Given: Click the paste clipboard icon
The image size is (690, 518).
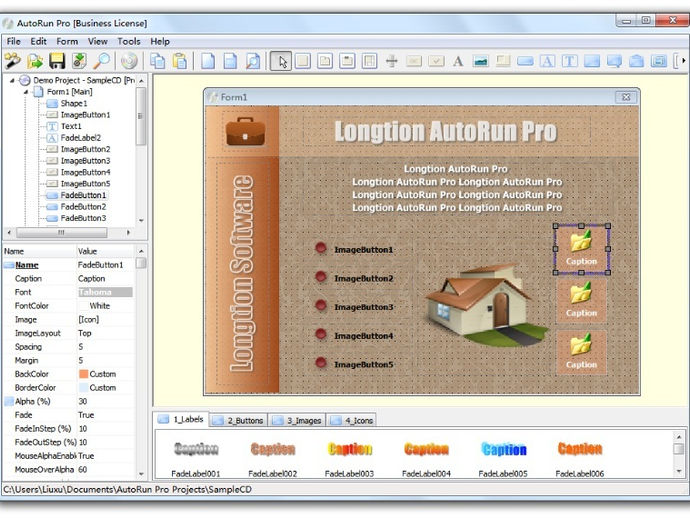Looking at the screenshot, I should (x=180, y=61).
